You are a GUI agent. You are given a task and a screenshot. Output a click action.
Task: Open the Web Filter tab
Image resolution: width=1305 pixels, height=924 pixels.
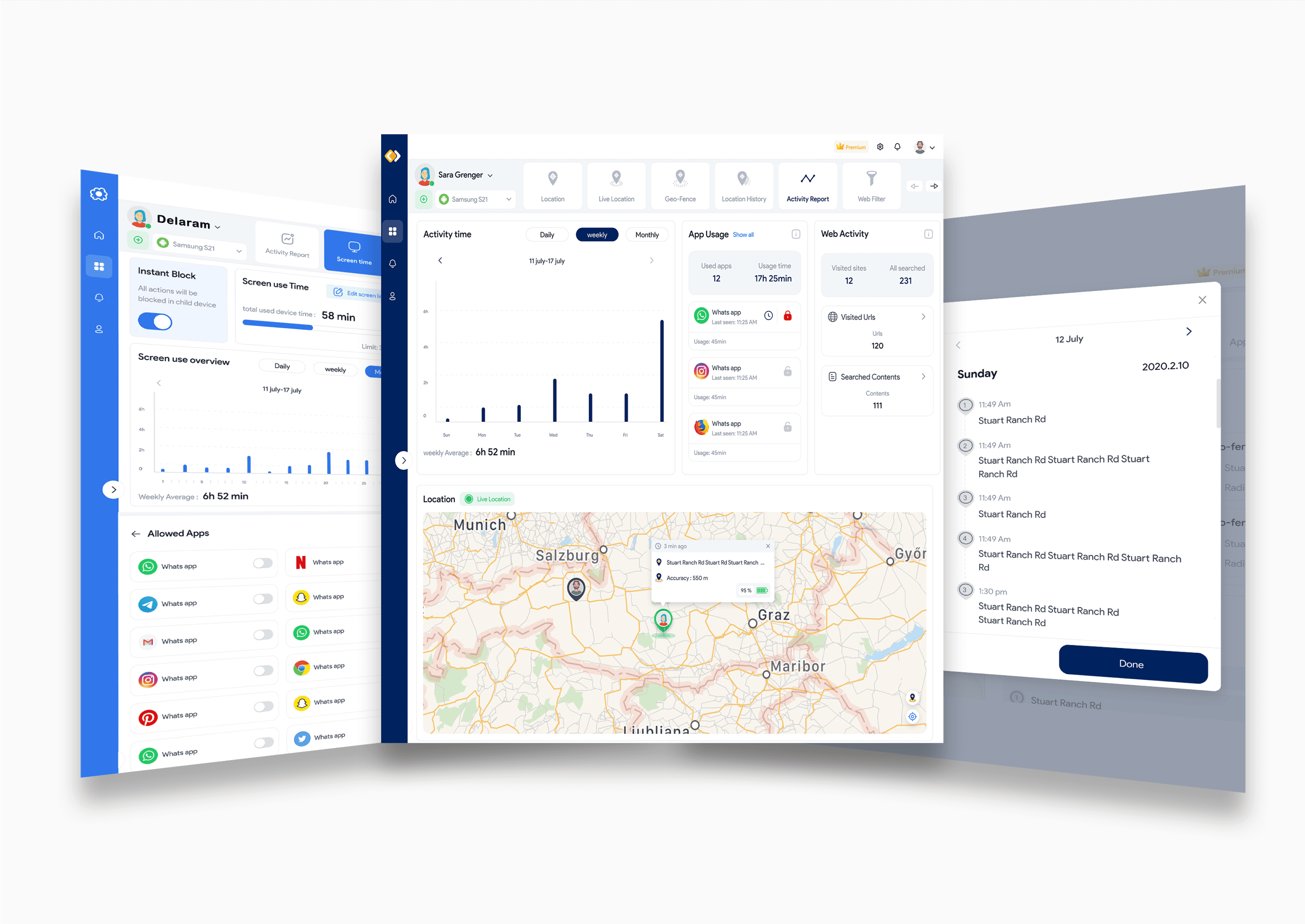[x=871, y=185]
